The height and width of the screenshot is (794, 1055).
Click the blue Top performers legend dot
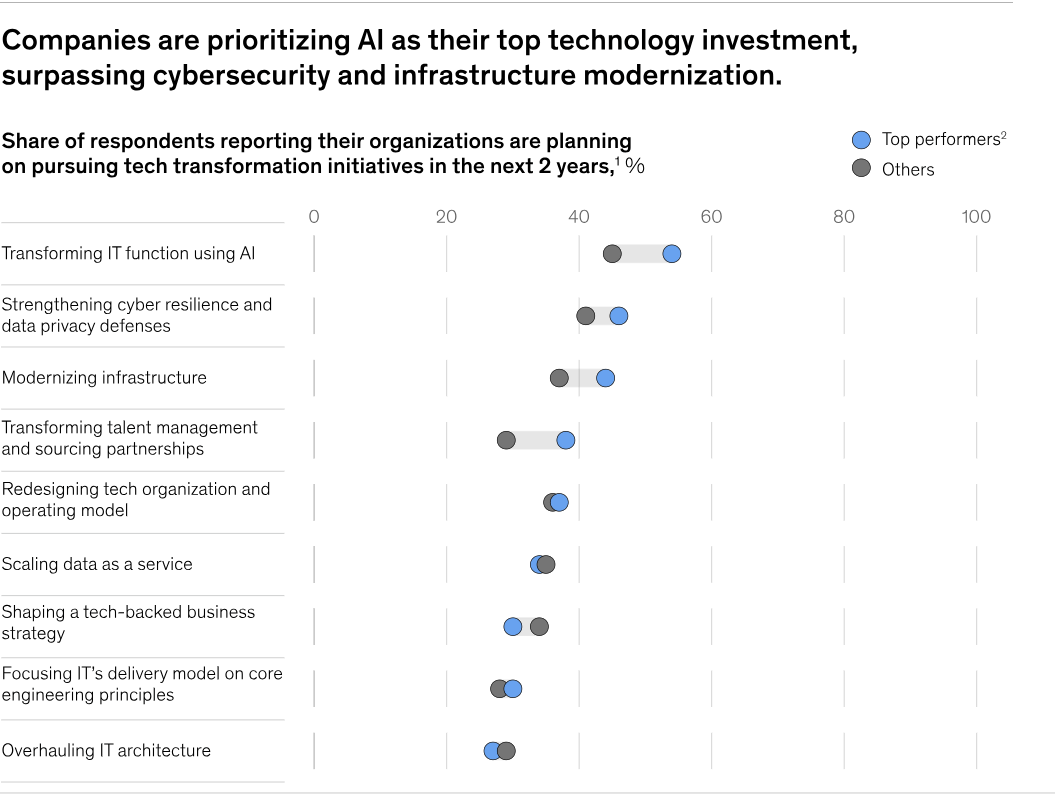tap(861, 140)
